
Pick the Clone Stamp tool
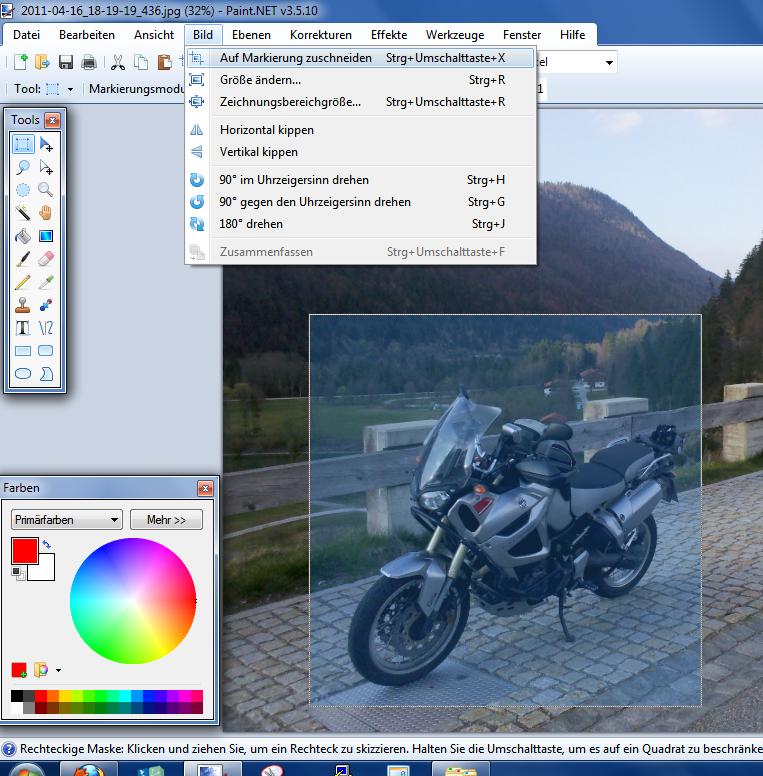click(x=23, y=305)
